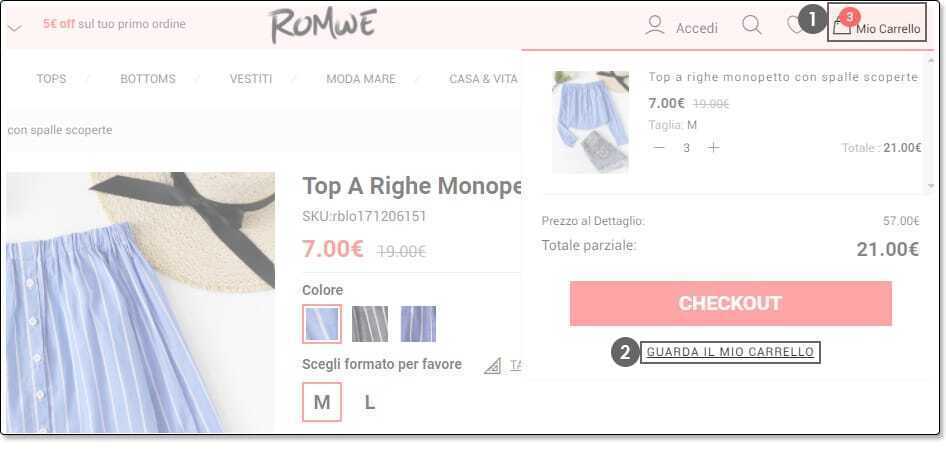Image resolution: width=946 pixels, height=450 pixels.
Task: Choose the gray striped color swatch
Action: (x=370, y=324)
